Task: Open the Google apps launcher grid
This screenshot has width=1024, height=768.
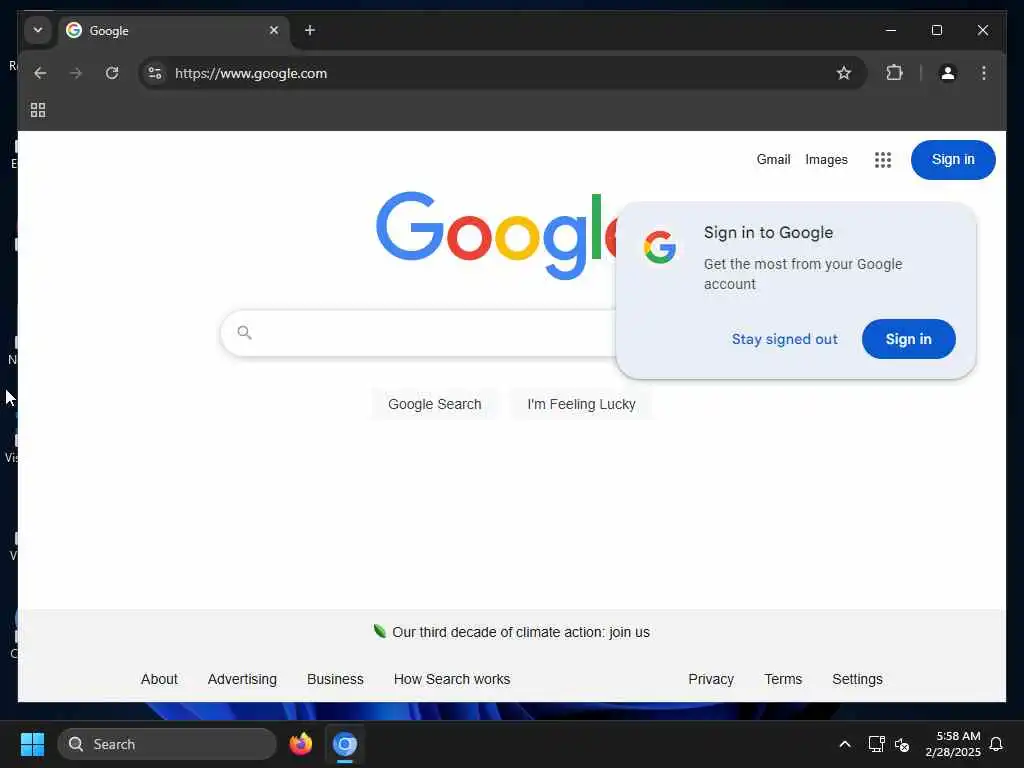Action: (883, 159)
